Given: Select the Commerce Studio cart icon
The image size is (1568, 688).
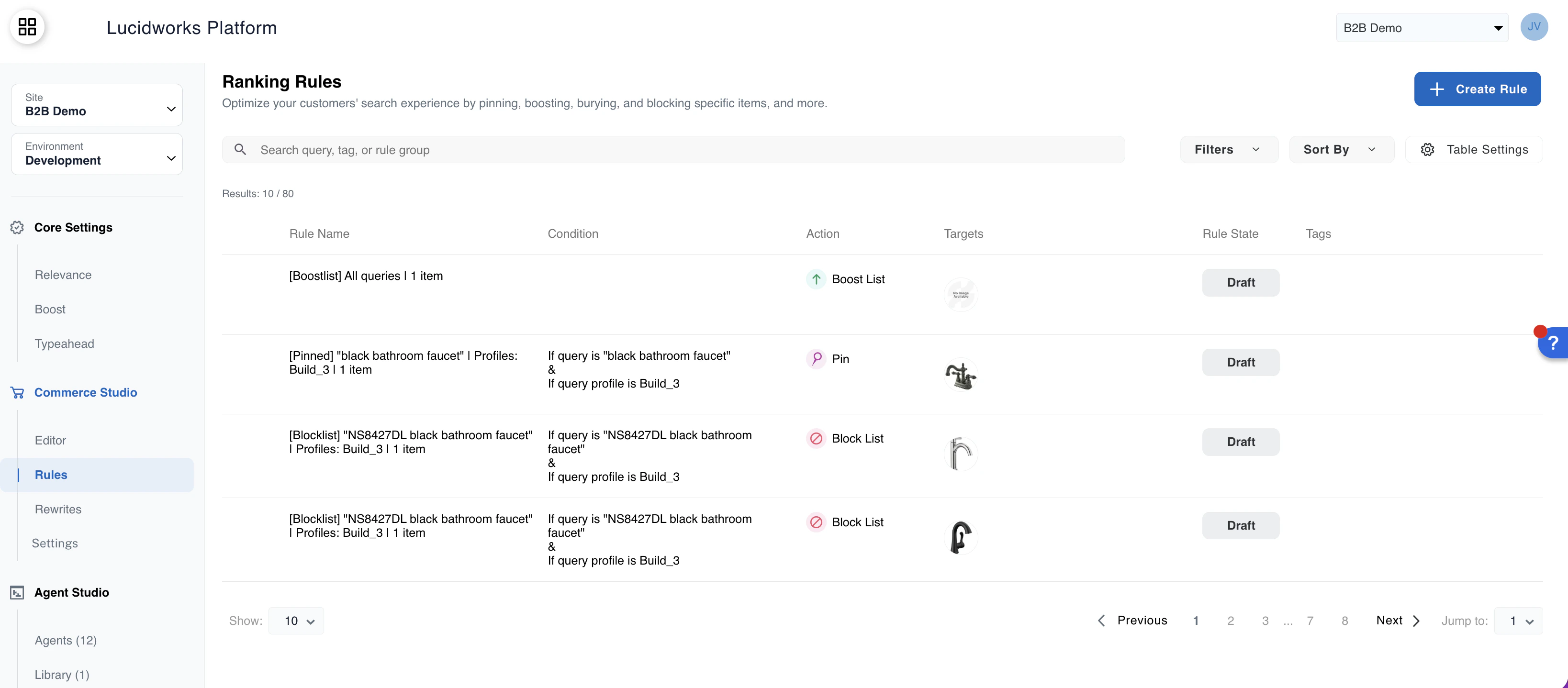Looking at the screenshot, I should 16,392.
